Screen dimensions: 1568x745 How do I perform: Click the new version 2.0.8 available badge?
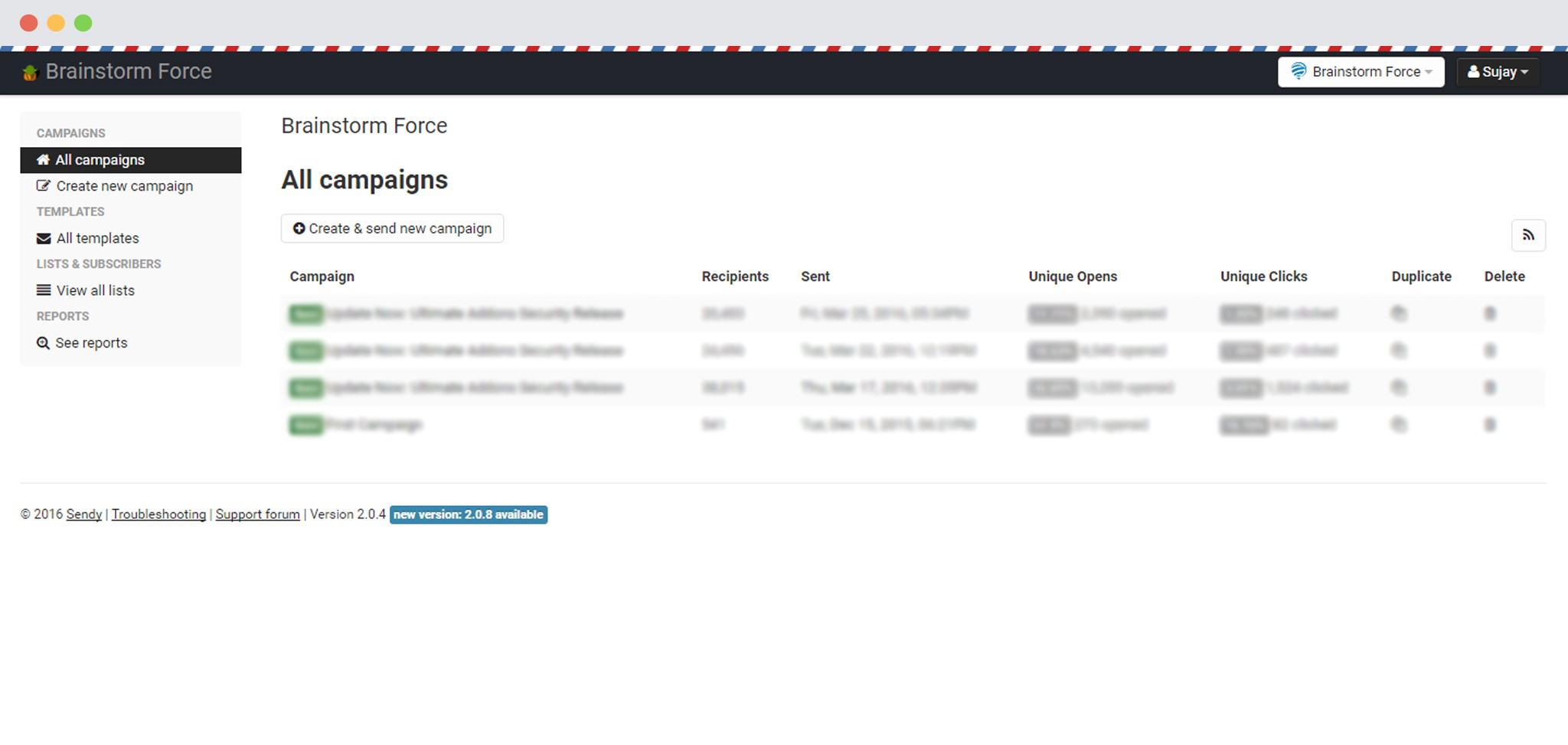(x=469, y=515)
